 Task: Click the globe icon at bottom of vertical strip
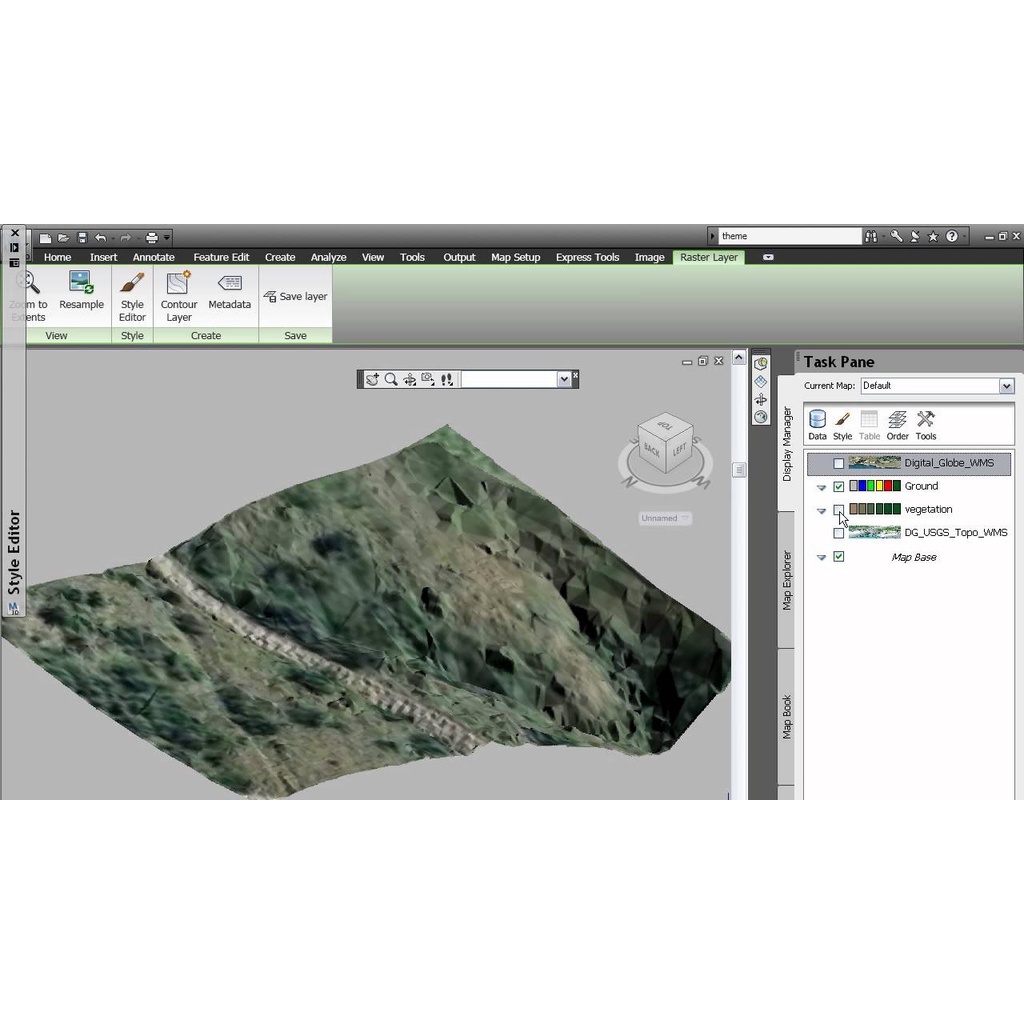(x=761, y=417)
